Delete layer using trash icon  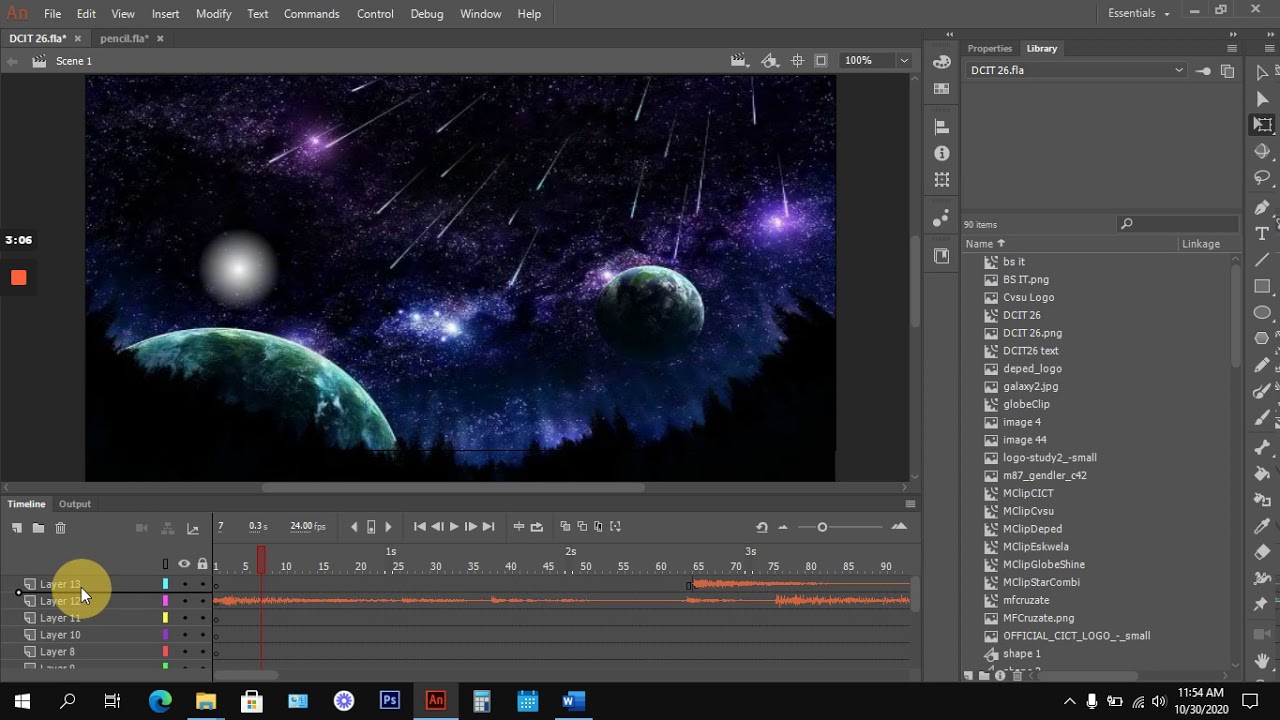[x=60, y=528]
